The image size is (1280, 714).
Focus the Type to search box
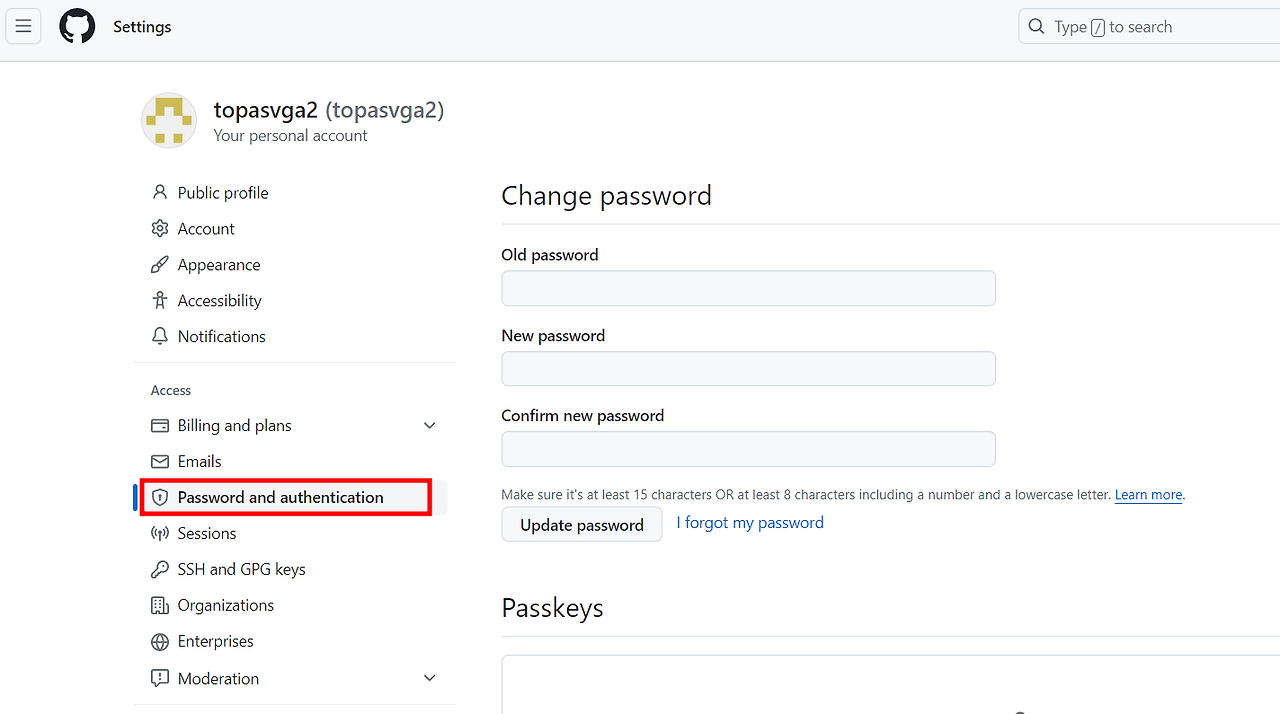click(1150, 27)
